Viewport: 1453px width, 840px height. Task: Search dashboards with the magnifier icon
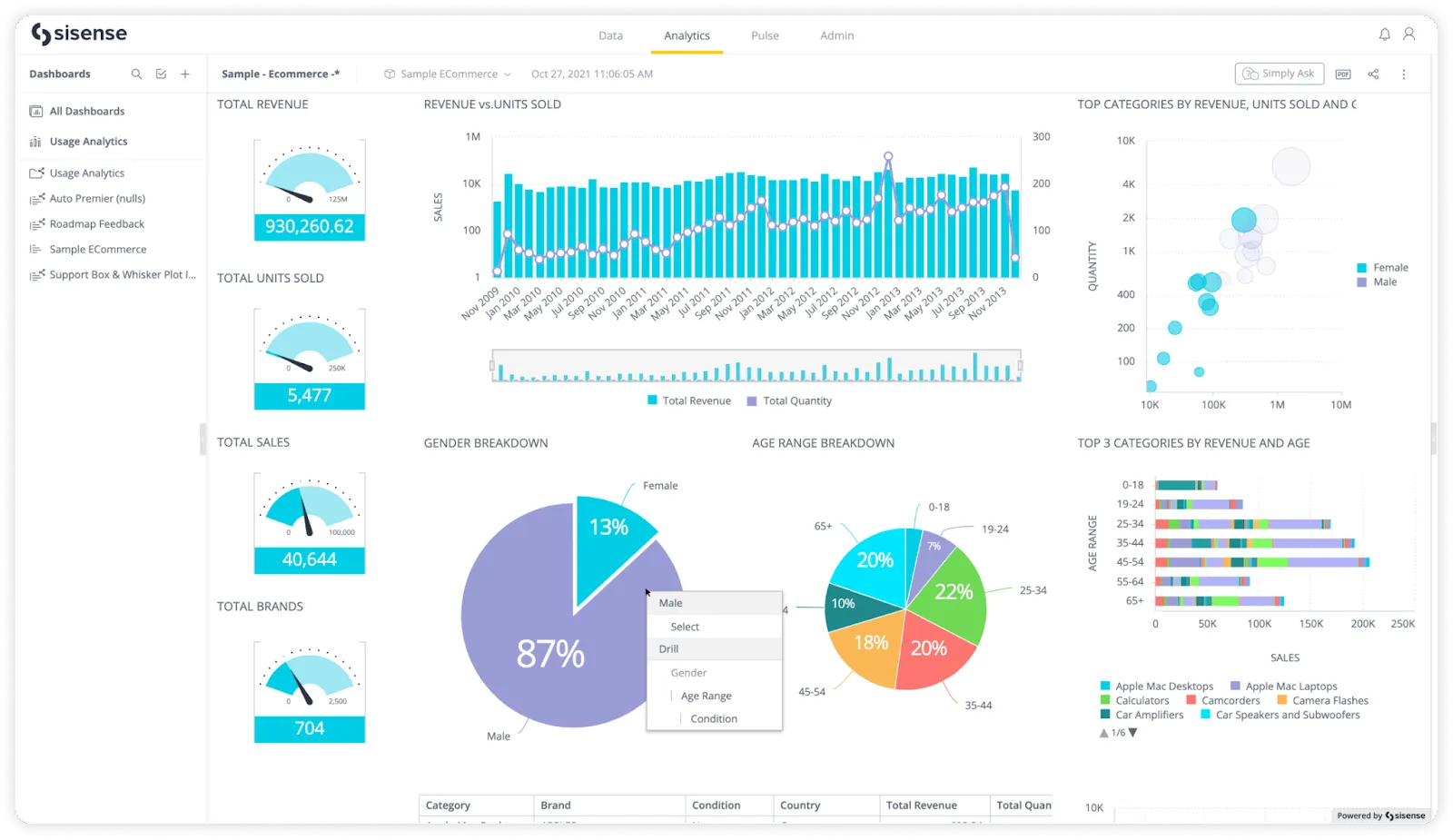point(136,74)
